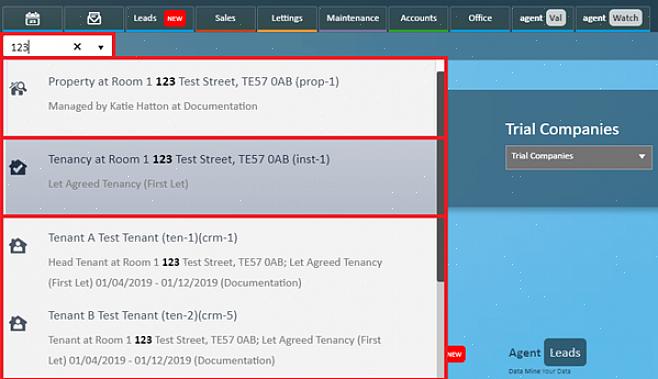
Task: Click the Agent Leads logo
Action: point(547,353)
